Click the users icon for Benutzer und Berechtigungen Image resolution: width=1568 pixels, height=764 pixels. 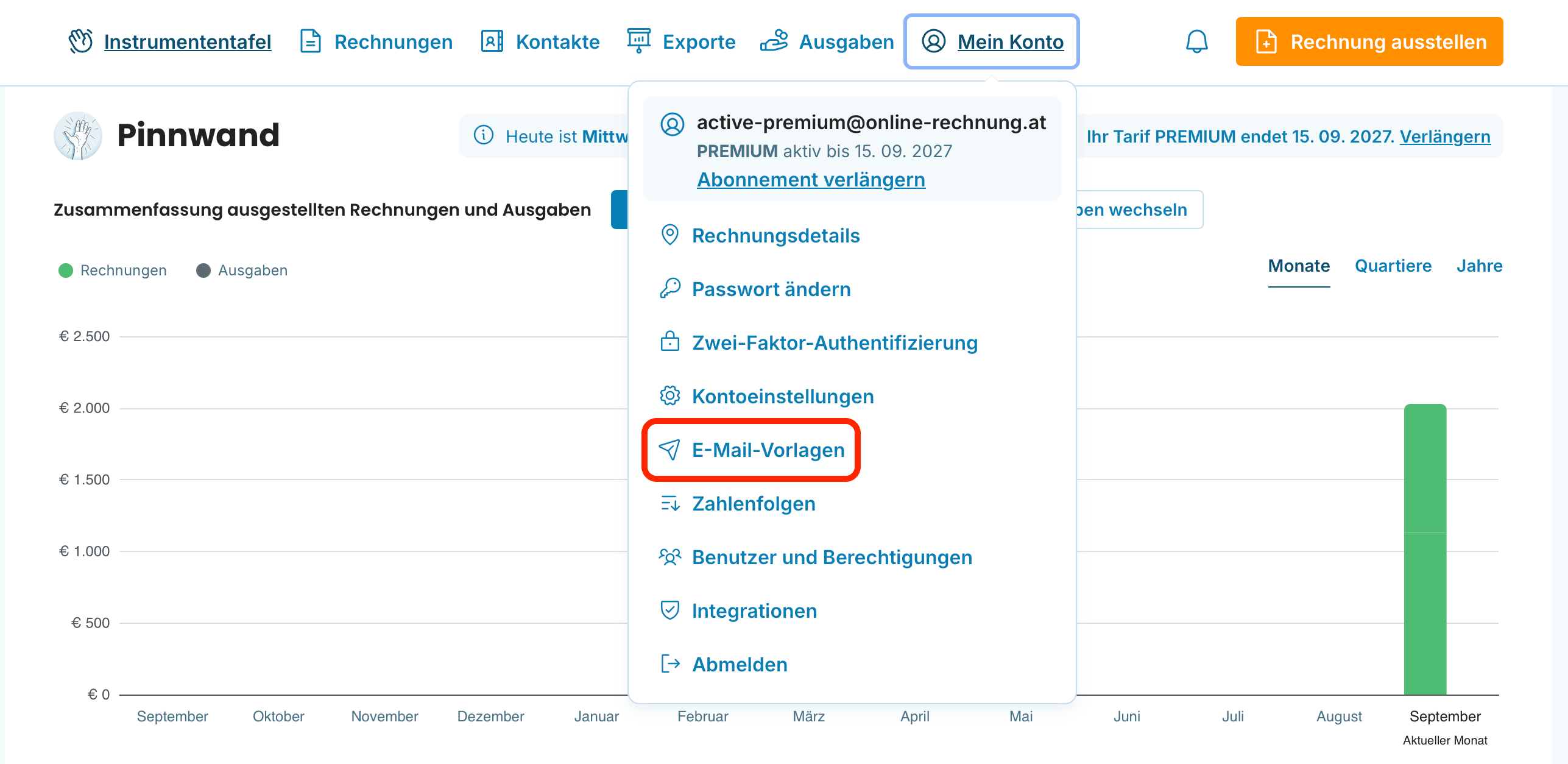[x=670, y=557]
